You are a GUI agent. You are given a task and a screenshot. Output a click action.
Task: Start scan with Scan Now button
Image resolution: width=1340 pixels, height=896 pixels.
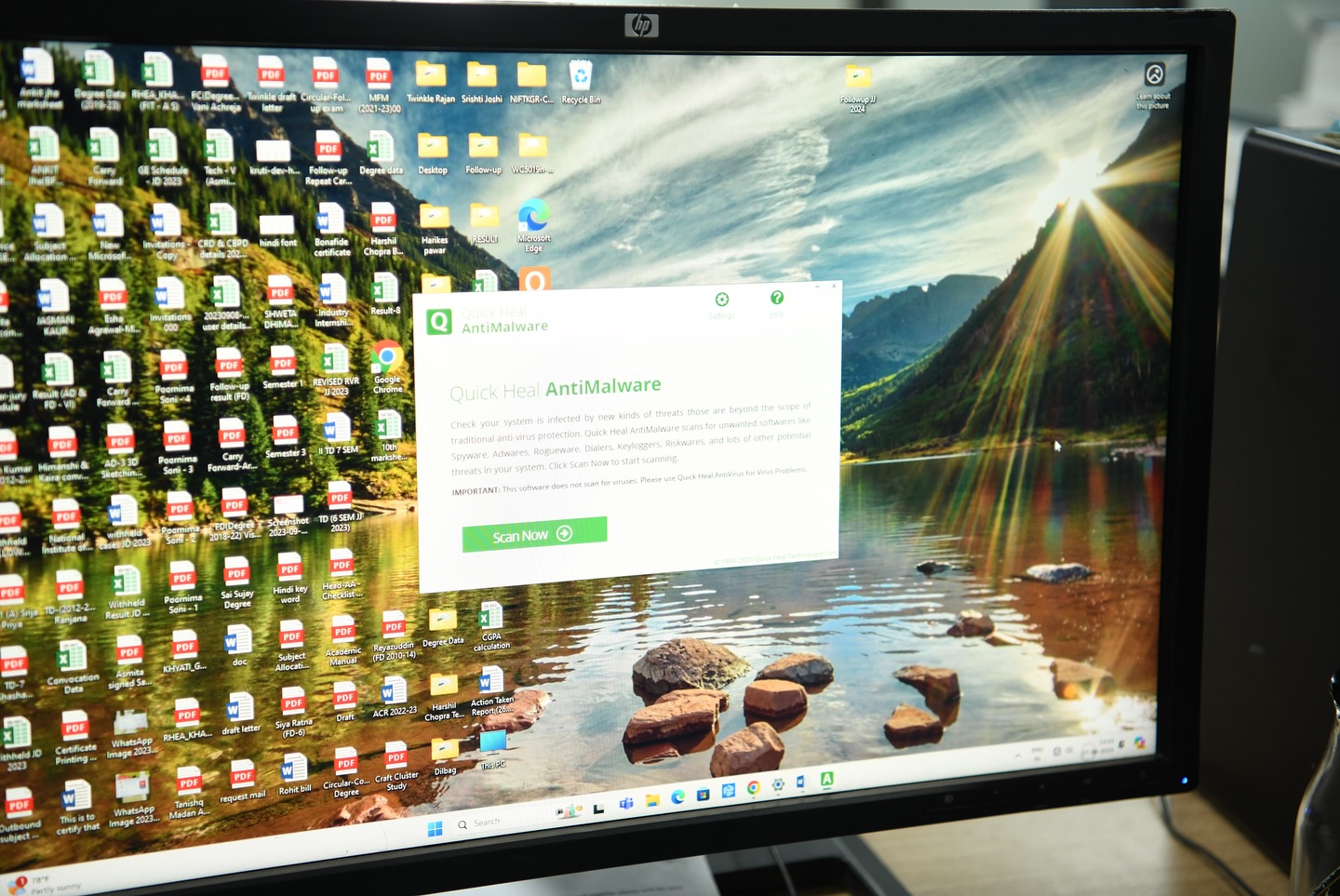click(x=534, y=534)
